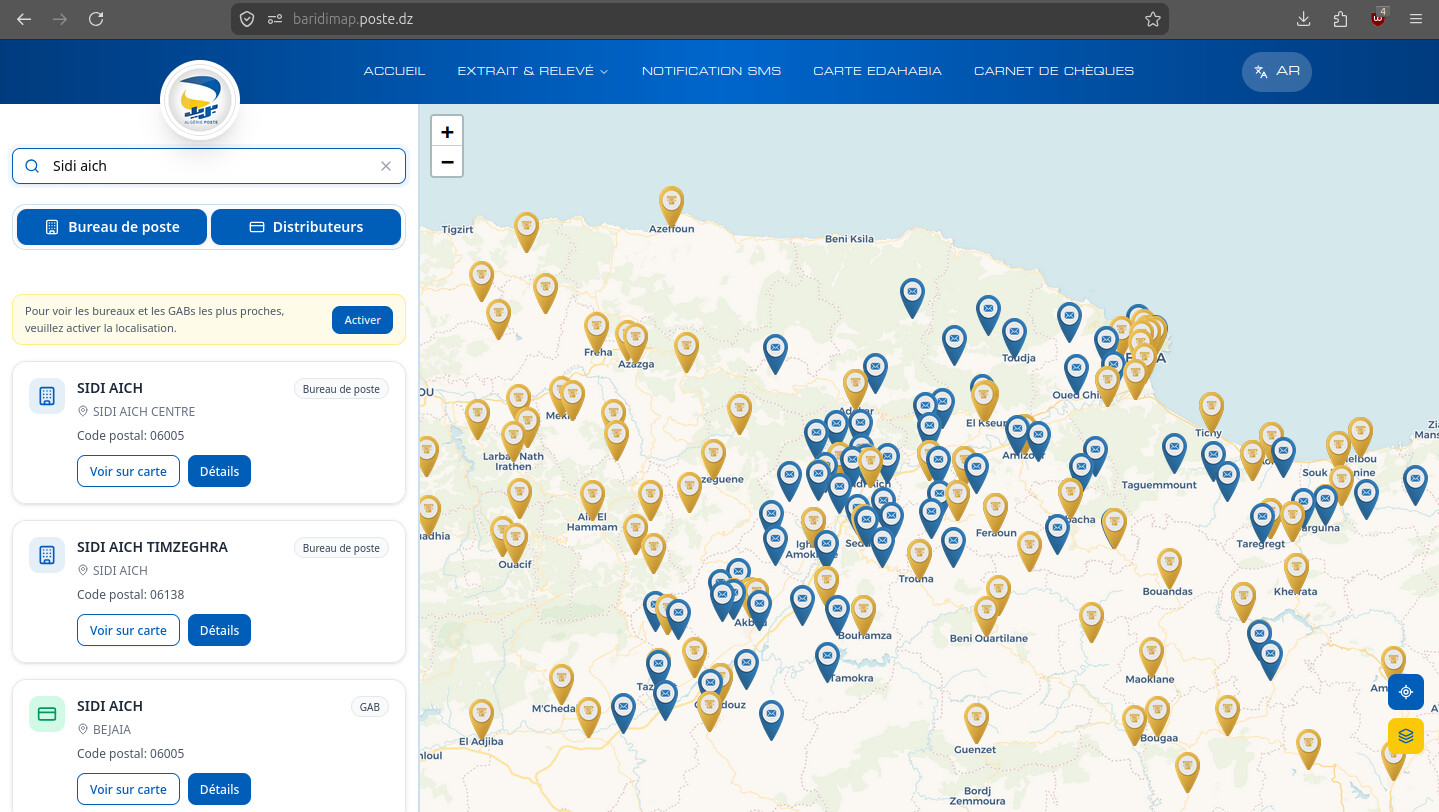1439x812 pixels.
Task: Click the SIDI AICH TIMZEGHRA card title
Action: tap(152, 547)
